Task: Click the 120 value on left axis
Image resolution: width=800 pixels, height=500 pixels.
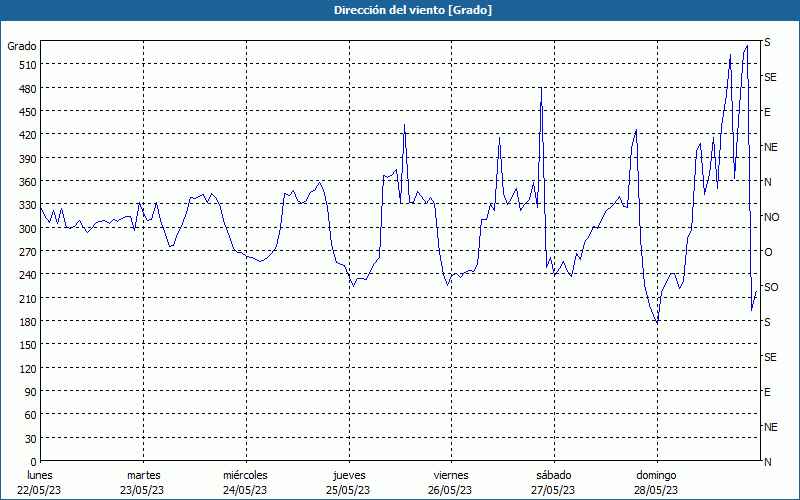Action: [x=28, y=369]
